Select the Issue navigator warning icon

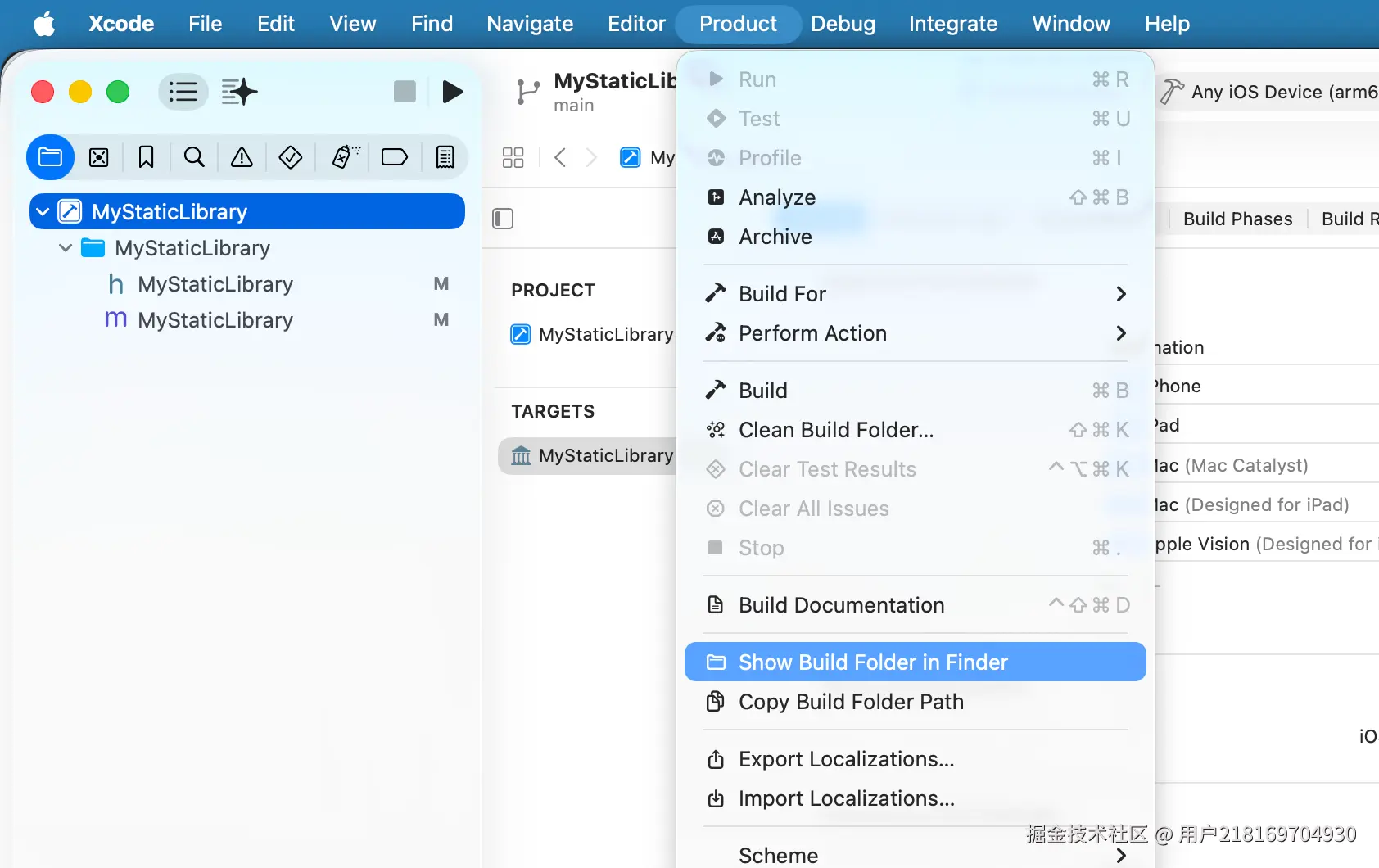(x=242, y=157)
